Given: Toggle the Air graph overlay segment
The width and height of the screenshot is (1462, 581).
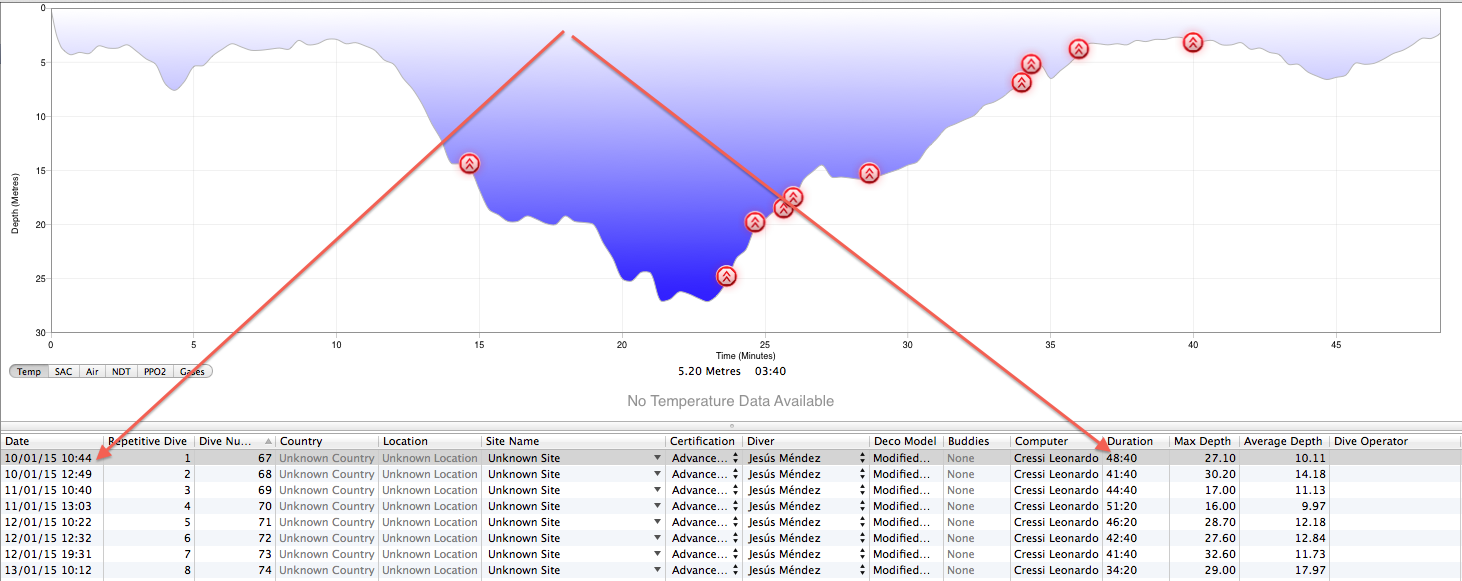Looking at the screenshot, I should click(x=92, y=371).
